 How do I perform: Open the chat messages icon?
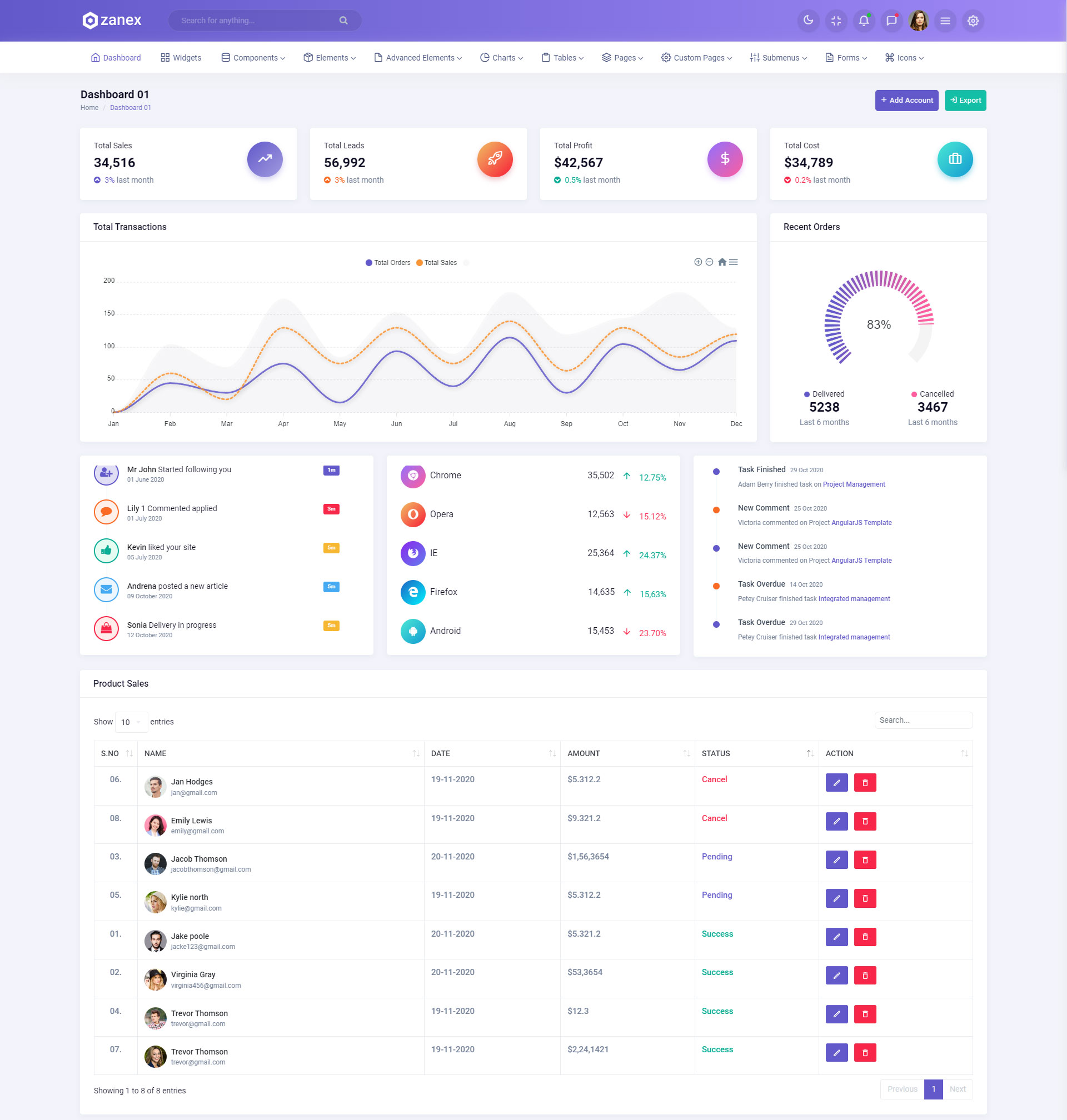pos(891,21)
